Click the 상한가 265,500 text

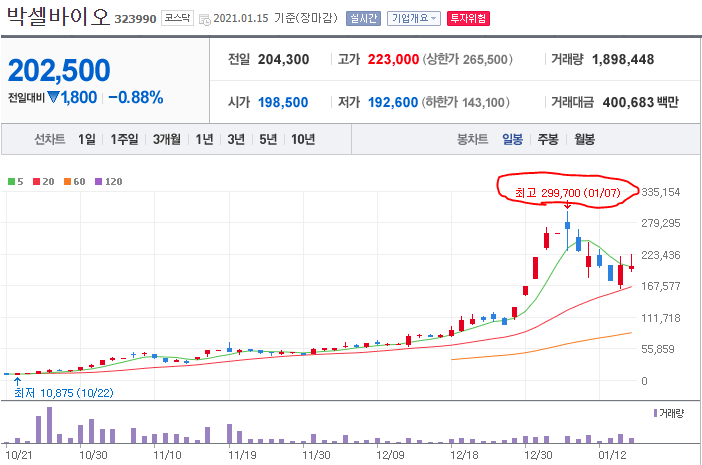point(467,60)
